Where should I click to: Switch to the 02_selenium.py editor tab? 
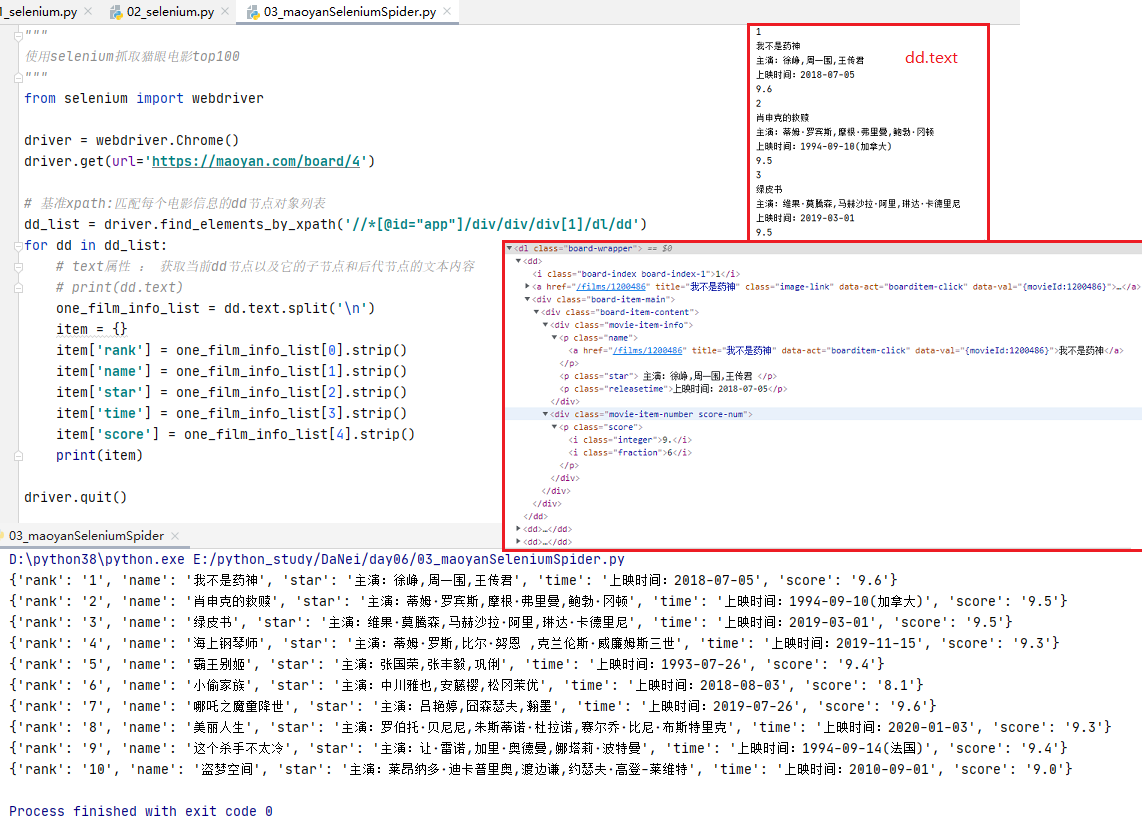[x=170, y=12]
